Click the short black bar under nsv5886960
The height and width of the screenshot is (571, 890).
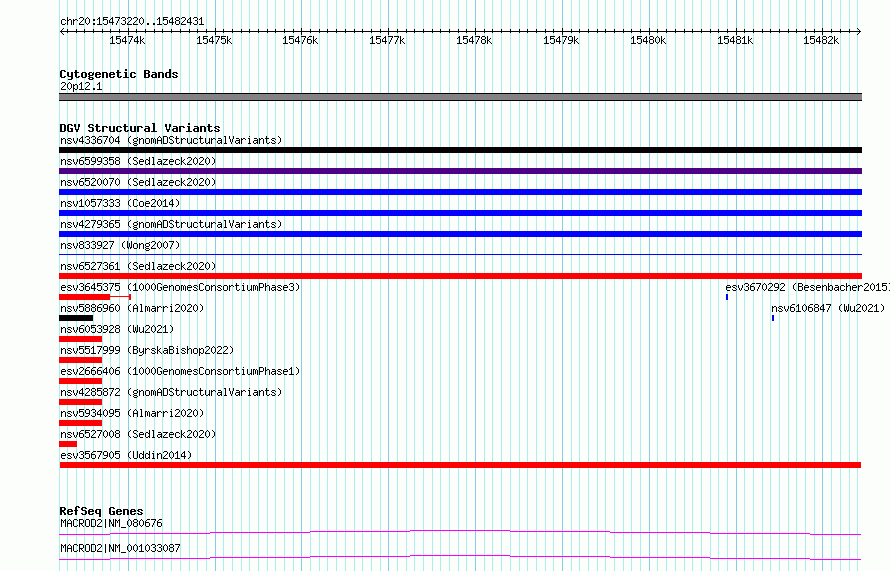point(76,318)
